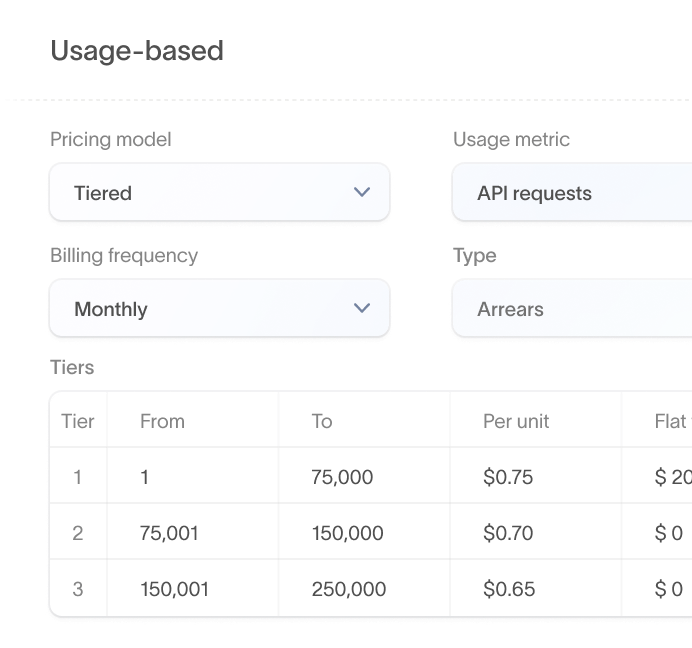Open the Pricing model dropdown

pyautogui.click(x=219, y=193)
